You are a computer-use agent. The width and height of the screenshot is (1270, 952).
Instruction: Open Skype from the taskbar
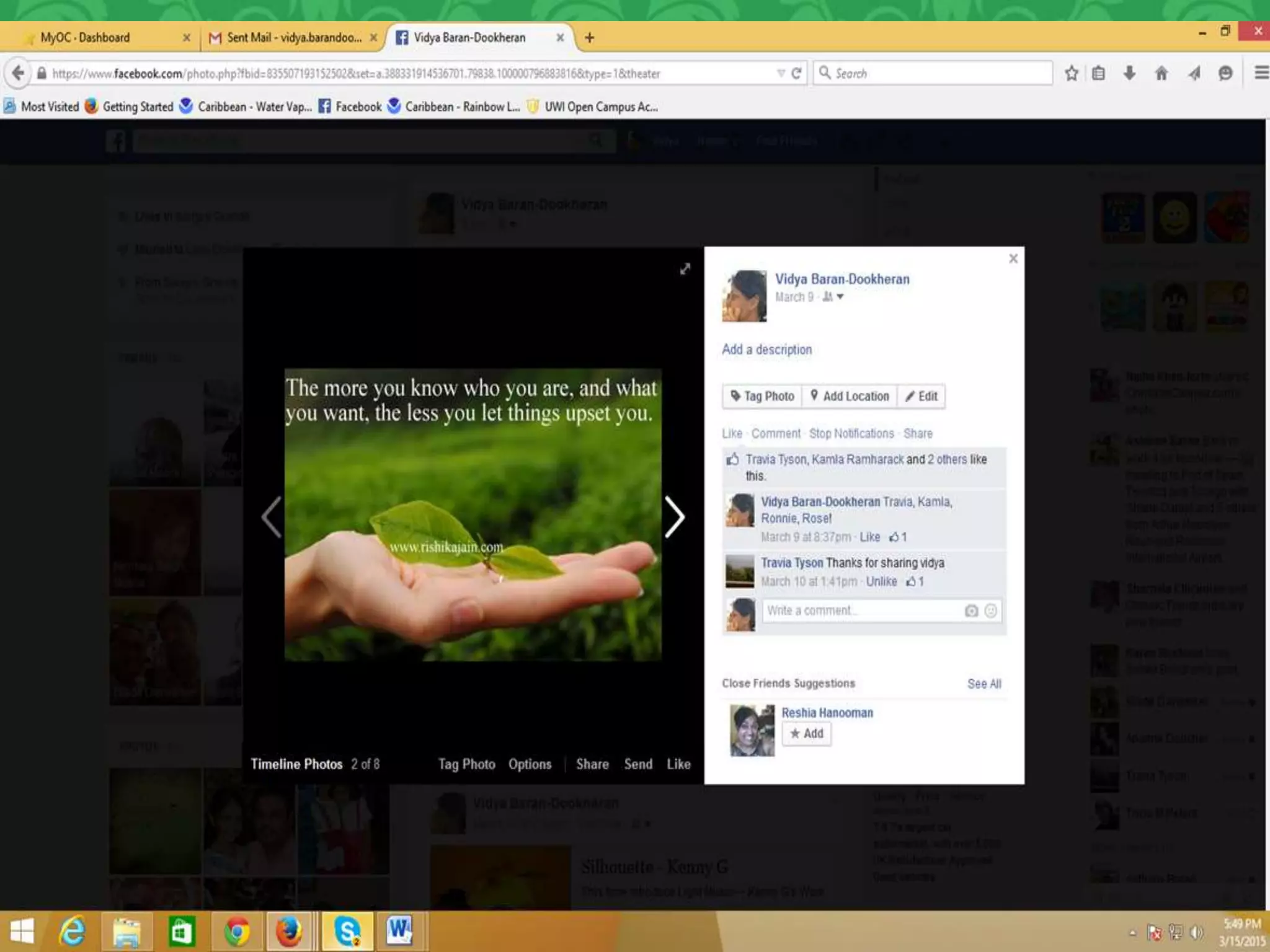pos(347,931)
